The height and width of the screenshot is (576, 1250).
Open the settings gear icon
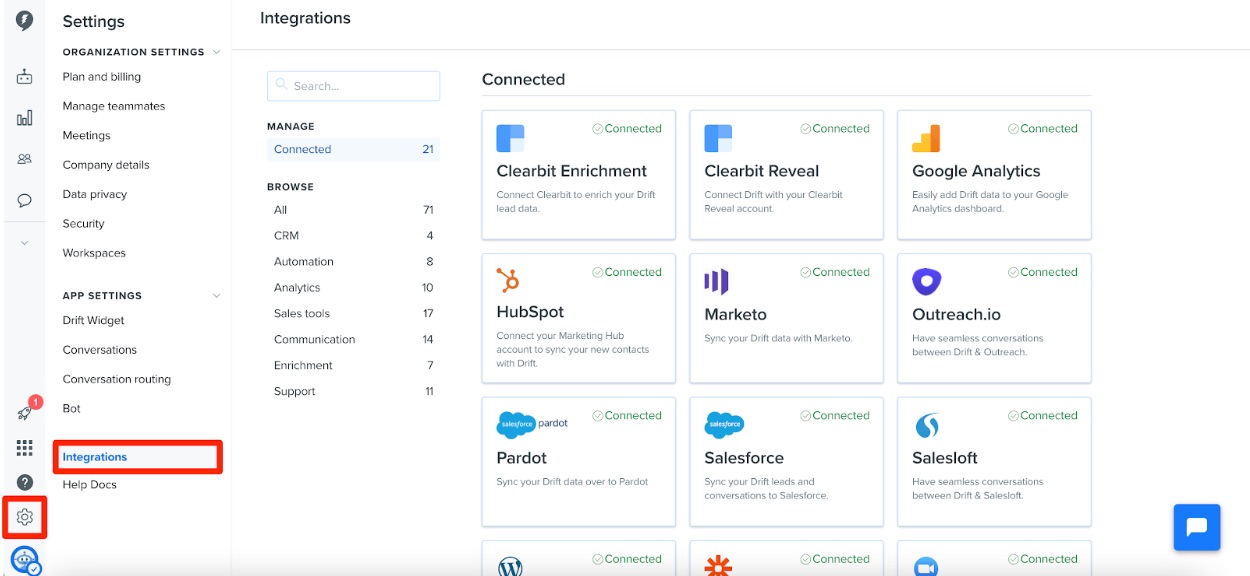(25, 517)
